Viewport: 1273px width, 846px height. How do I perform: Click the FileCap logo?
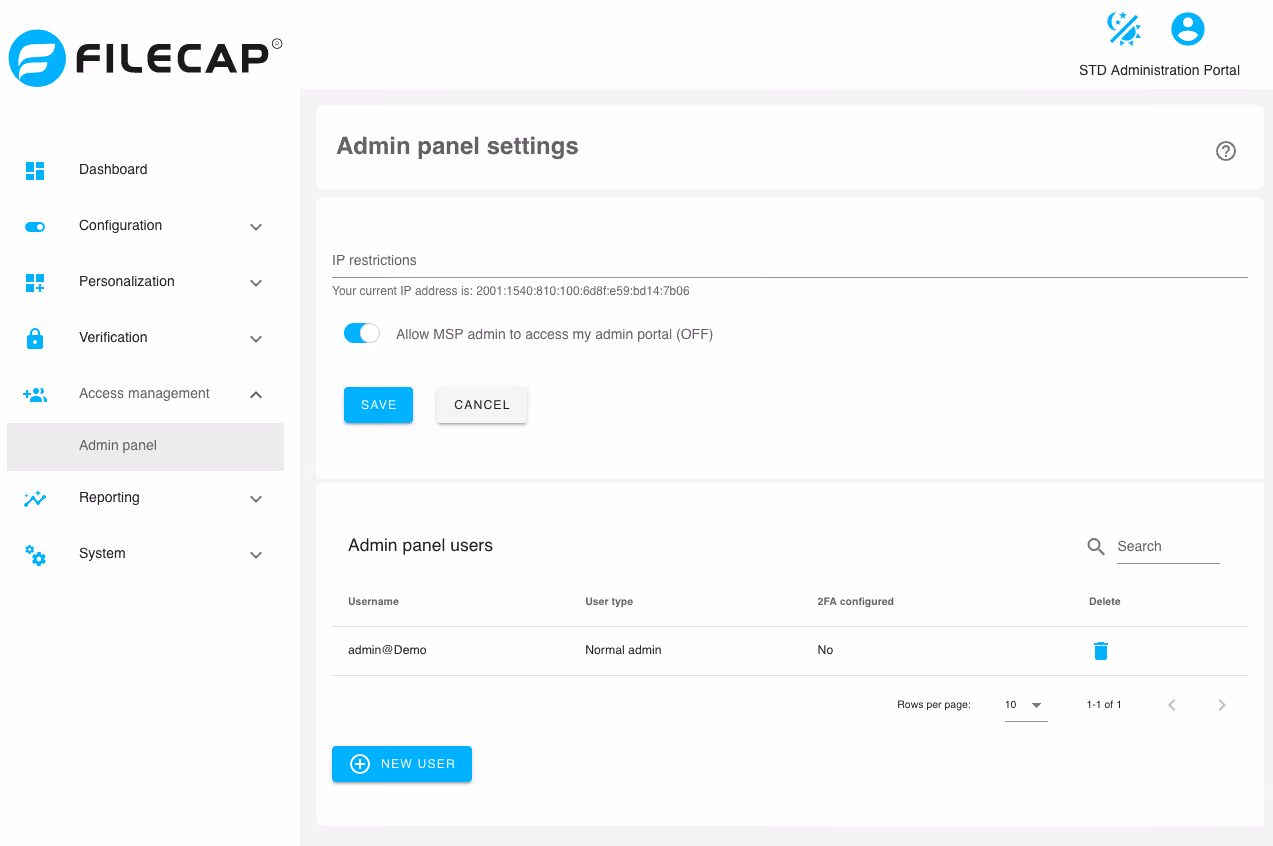click(145, 57)
